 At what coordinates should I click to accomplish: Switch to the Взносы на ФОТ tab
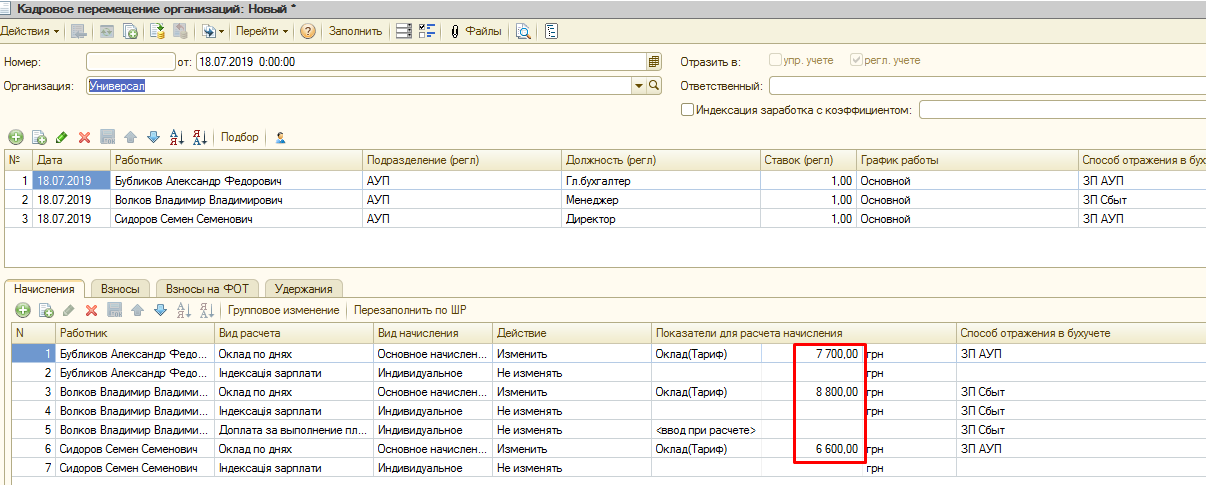tap(207, 288)
